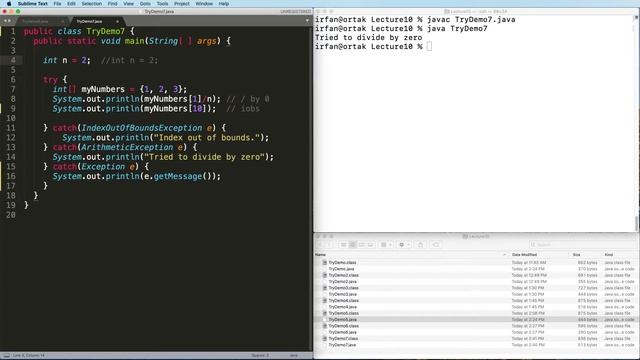Select TryDemo2.java in Finder
This screenshot has height=360, width=640.
click(x=476, y=282)
